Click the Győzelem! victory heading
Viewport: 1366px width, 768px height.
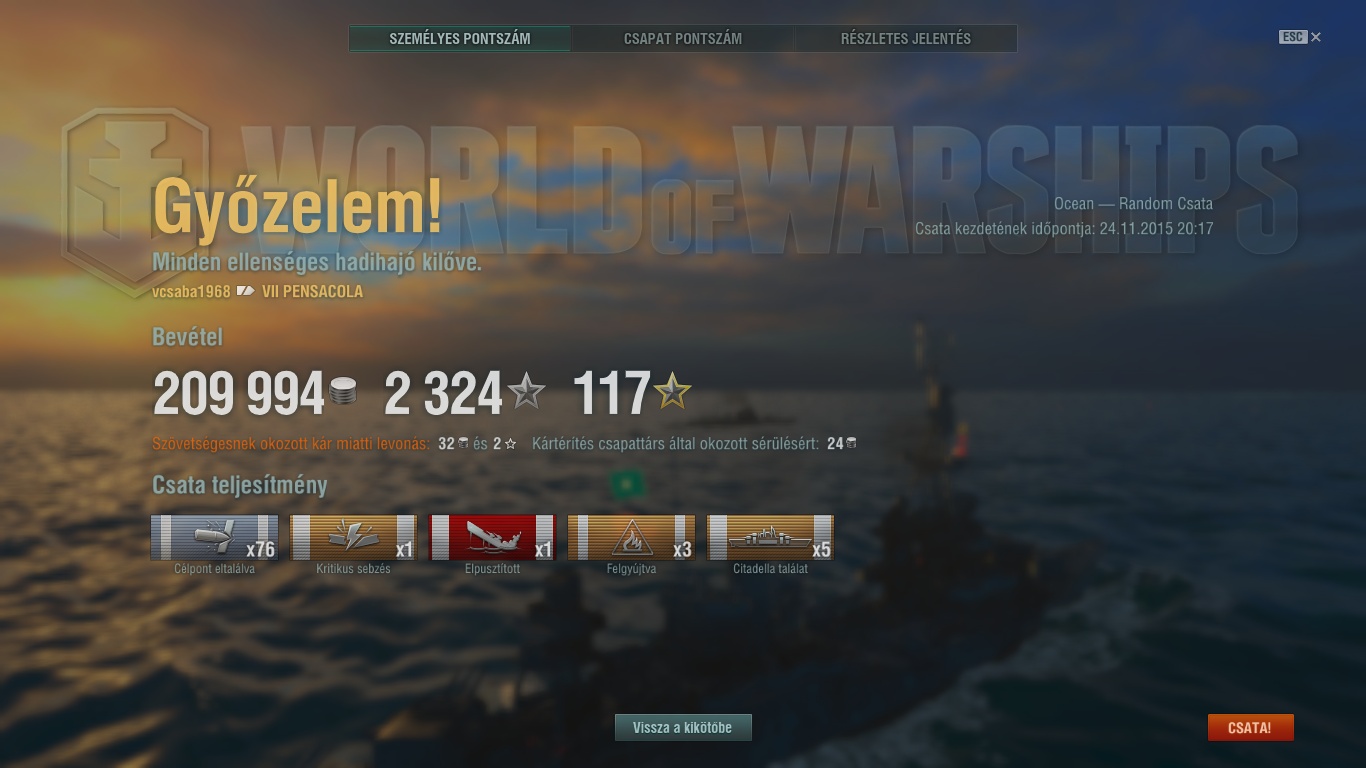click(297, 209)
